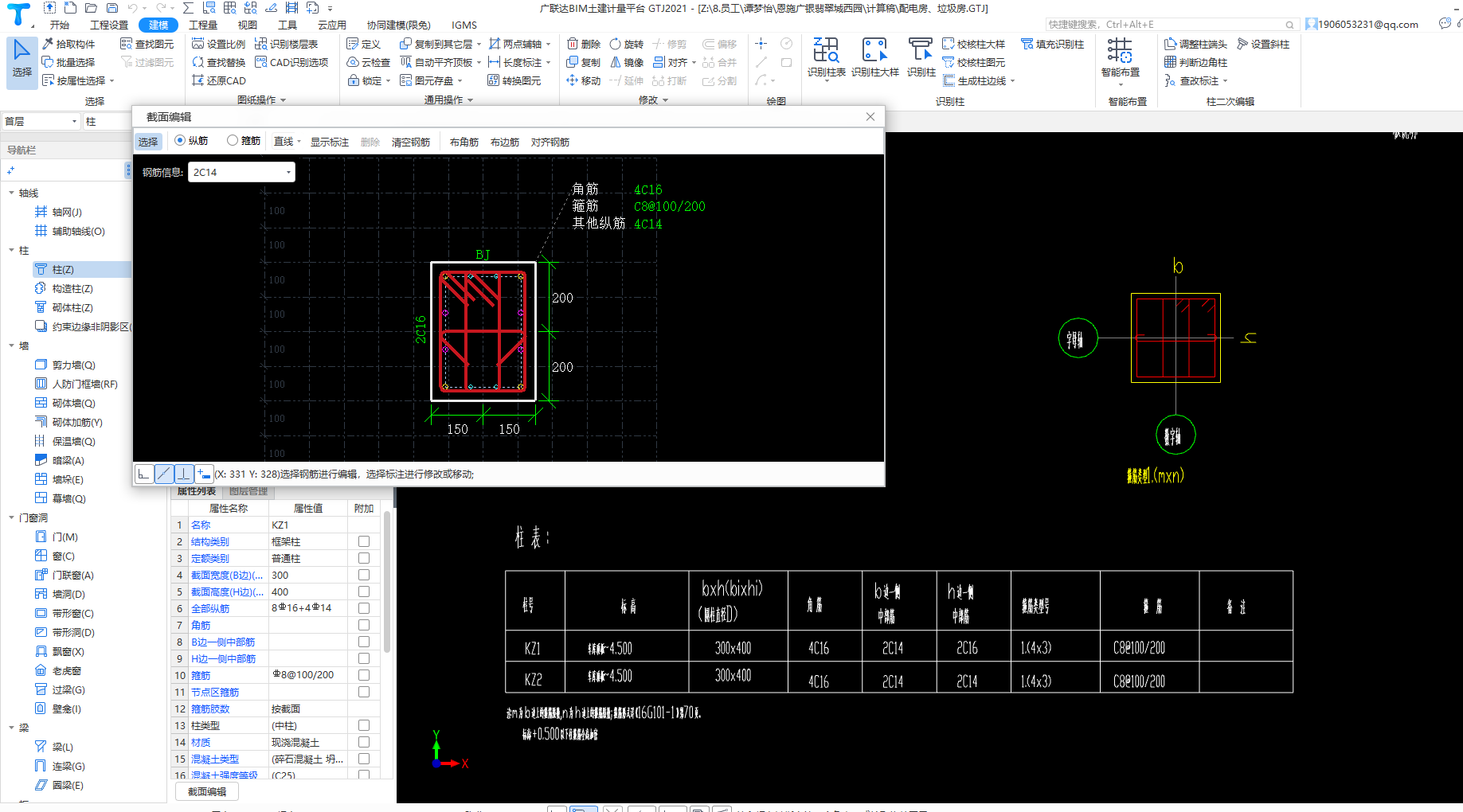Click the 填充识别柱 tool
The height and width of the screenshot is (812, 1463).
[x=1053, y=44]
